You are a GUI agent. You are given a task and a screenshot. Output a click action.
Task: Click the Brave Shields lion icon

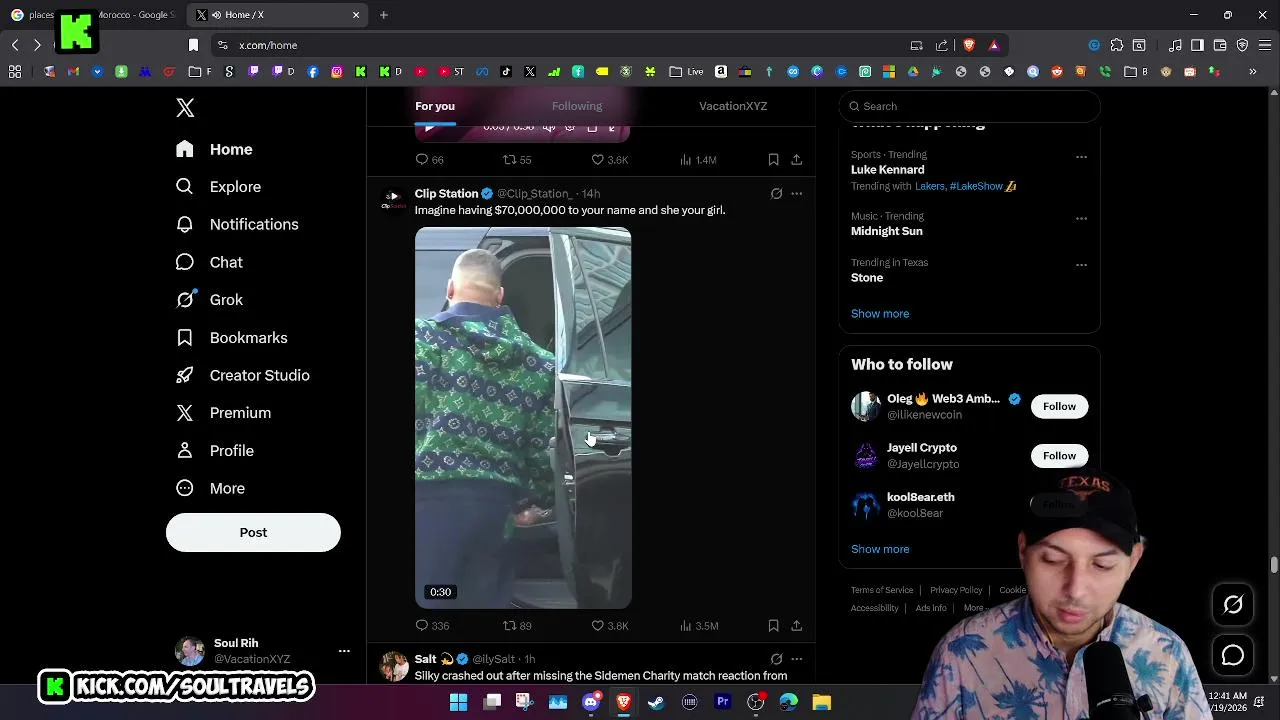coord(968,45)
